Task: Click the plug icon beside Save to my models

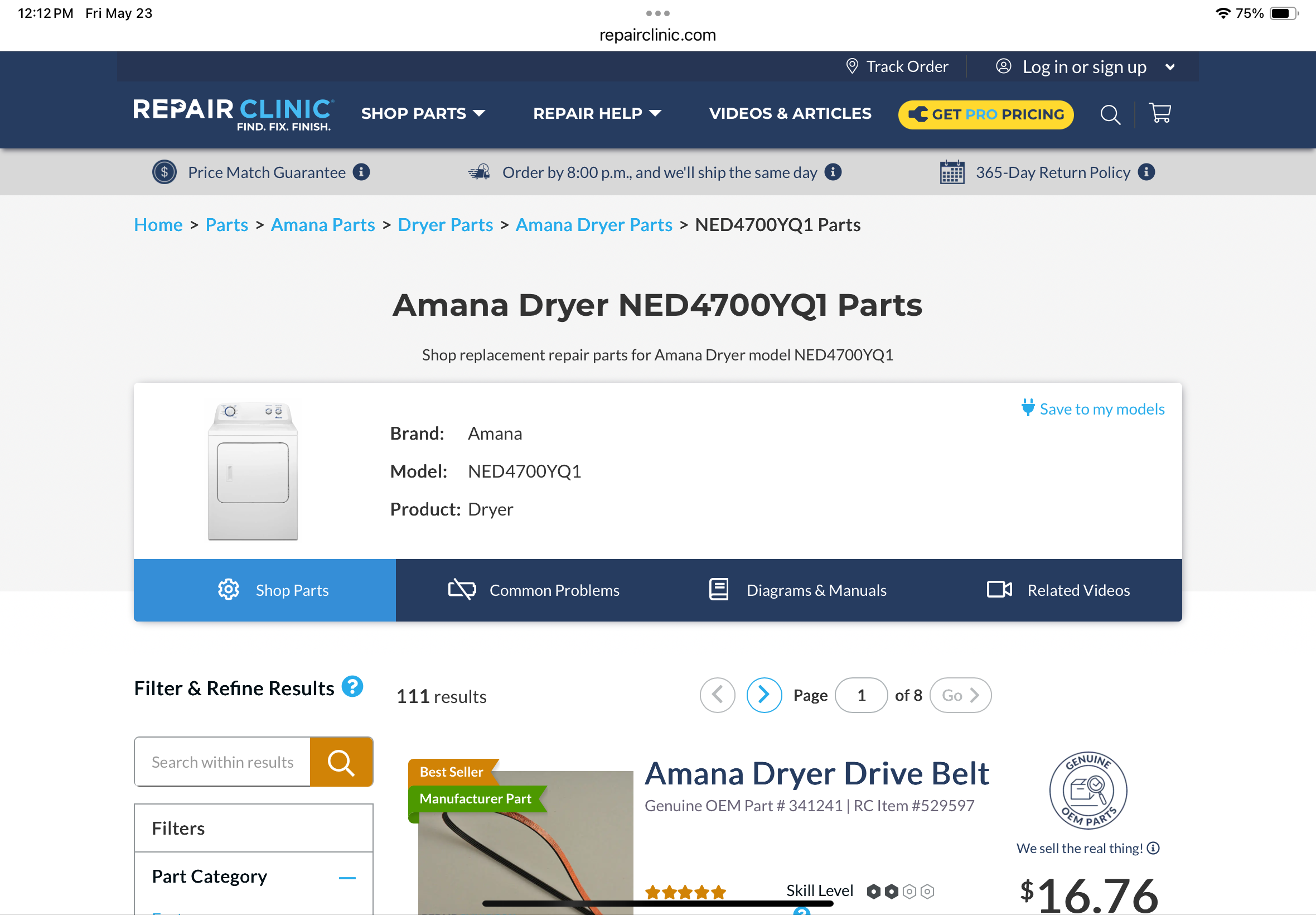Action: (1028, 408)
